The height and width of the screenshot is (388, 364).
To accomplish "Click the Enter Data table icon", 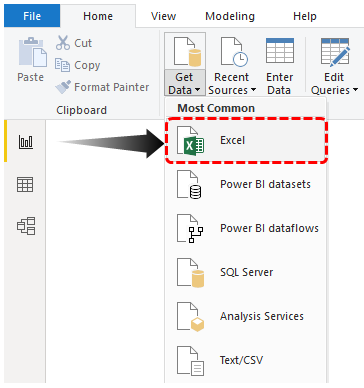I will [x=280, y=51].
